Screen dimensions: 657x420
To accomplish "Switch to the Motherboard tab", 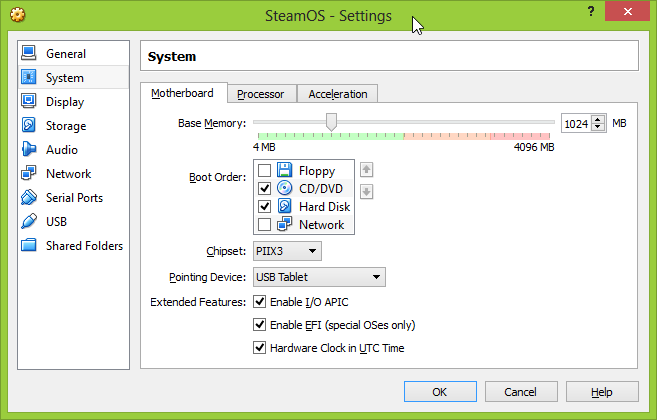I will pyautogui.click(x=182, y=93).
